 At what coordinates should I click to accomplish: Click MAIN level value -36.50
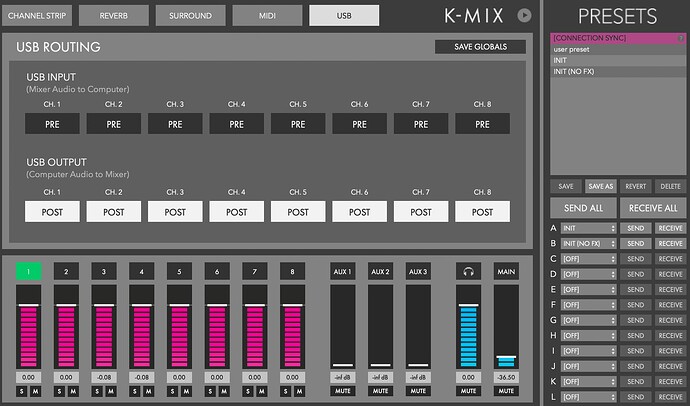tap(506, 377)
